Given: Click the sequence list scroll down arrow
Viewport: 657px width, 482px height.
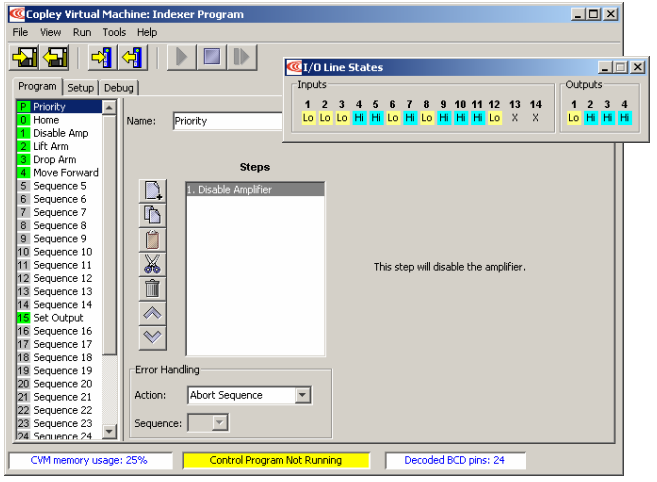Looking at the screenshot, I should 109,431.
